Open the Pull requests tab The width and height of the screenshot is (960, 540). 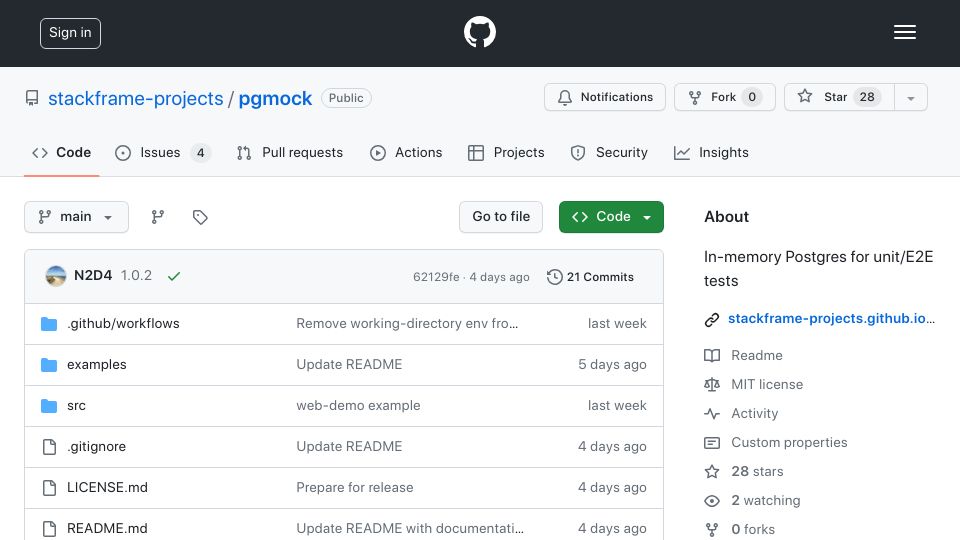[290, 152]
